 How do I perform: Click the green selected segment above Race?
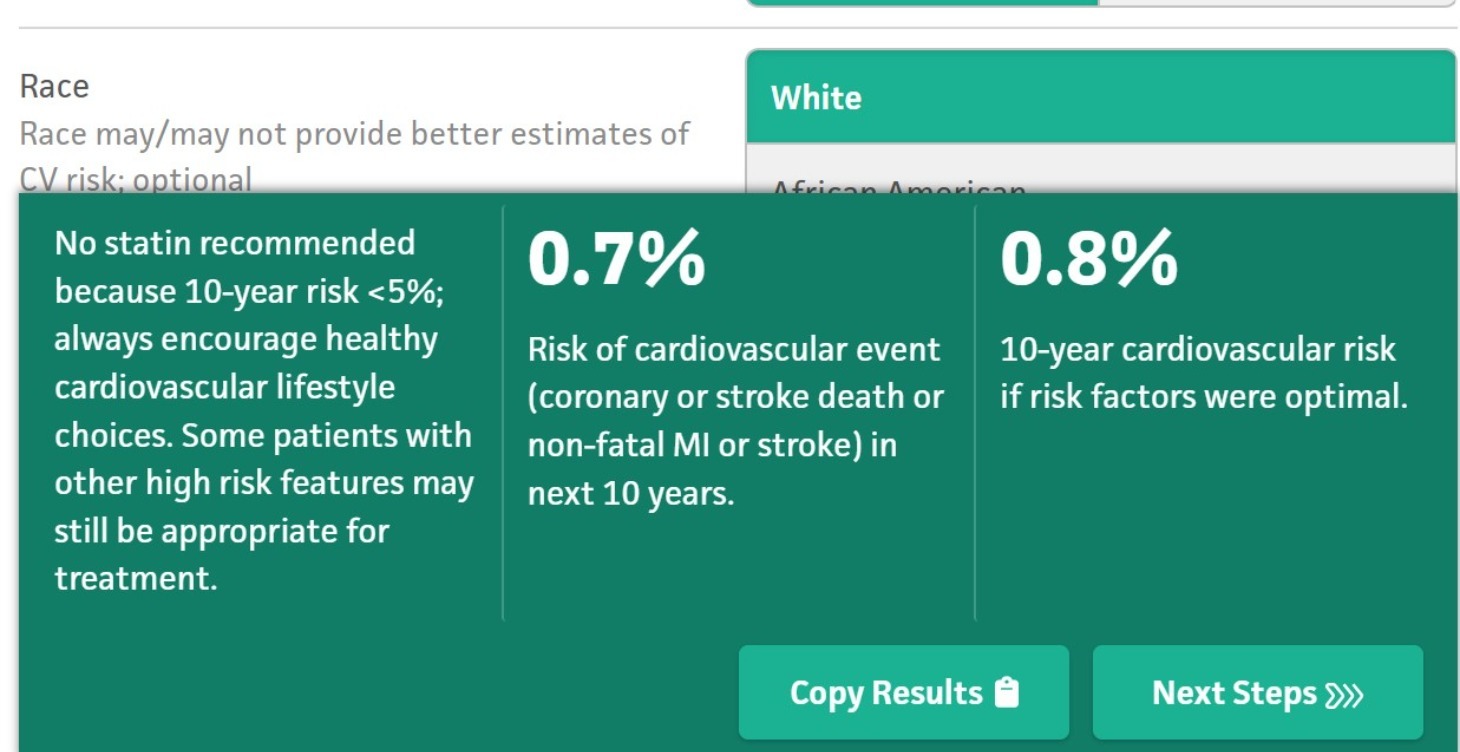[x=922, y=2]
